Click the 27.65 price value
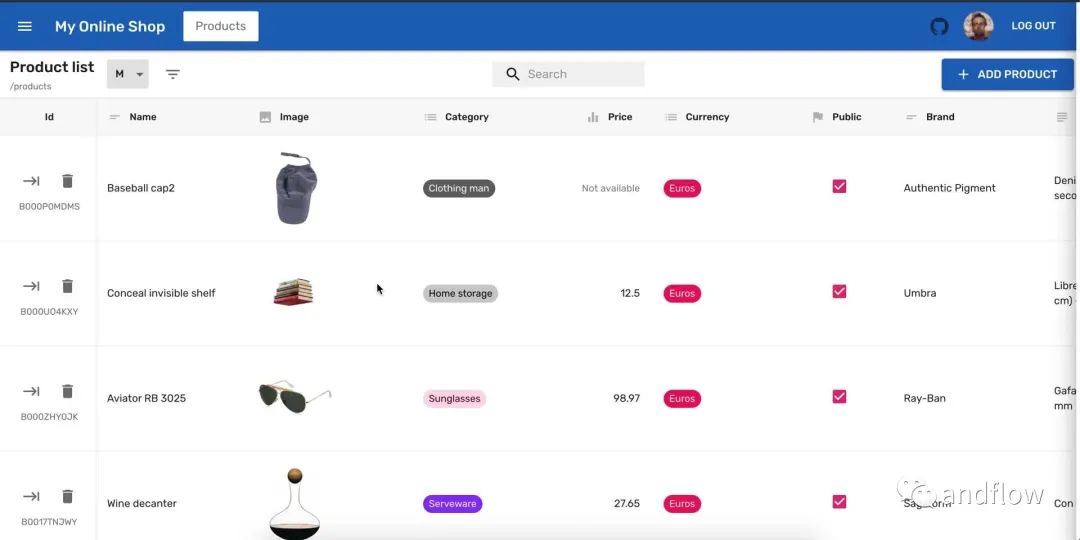Screen dimensions: 1080x540 (627, 503)
